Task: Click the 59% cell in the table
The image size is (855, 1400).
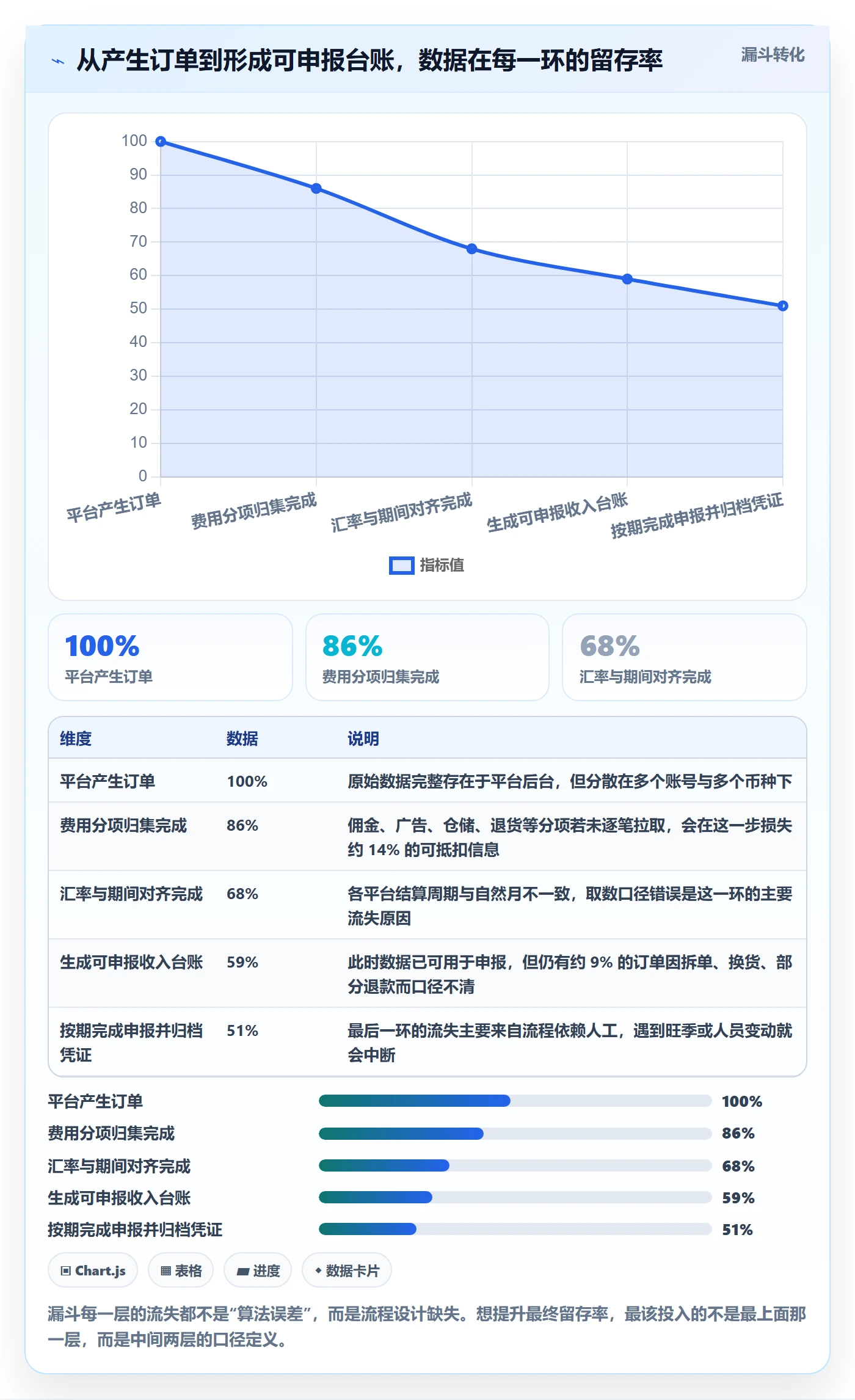Action: pyautogui.click(x=242, y=962)
